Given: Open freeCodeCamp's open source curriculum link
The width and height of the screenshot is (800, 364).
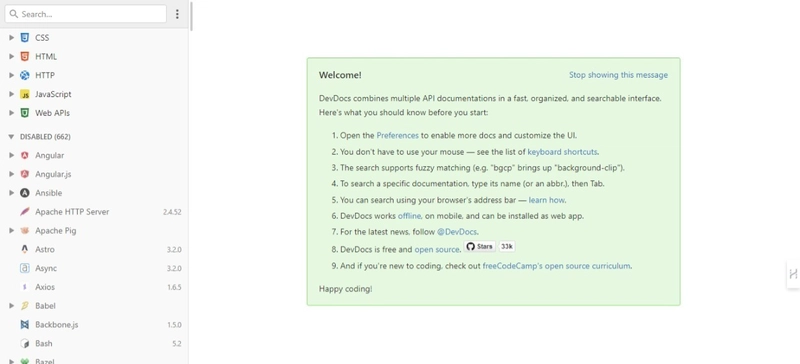Looking at the screenshot, I should [557, 266].
